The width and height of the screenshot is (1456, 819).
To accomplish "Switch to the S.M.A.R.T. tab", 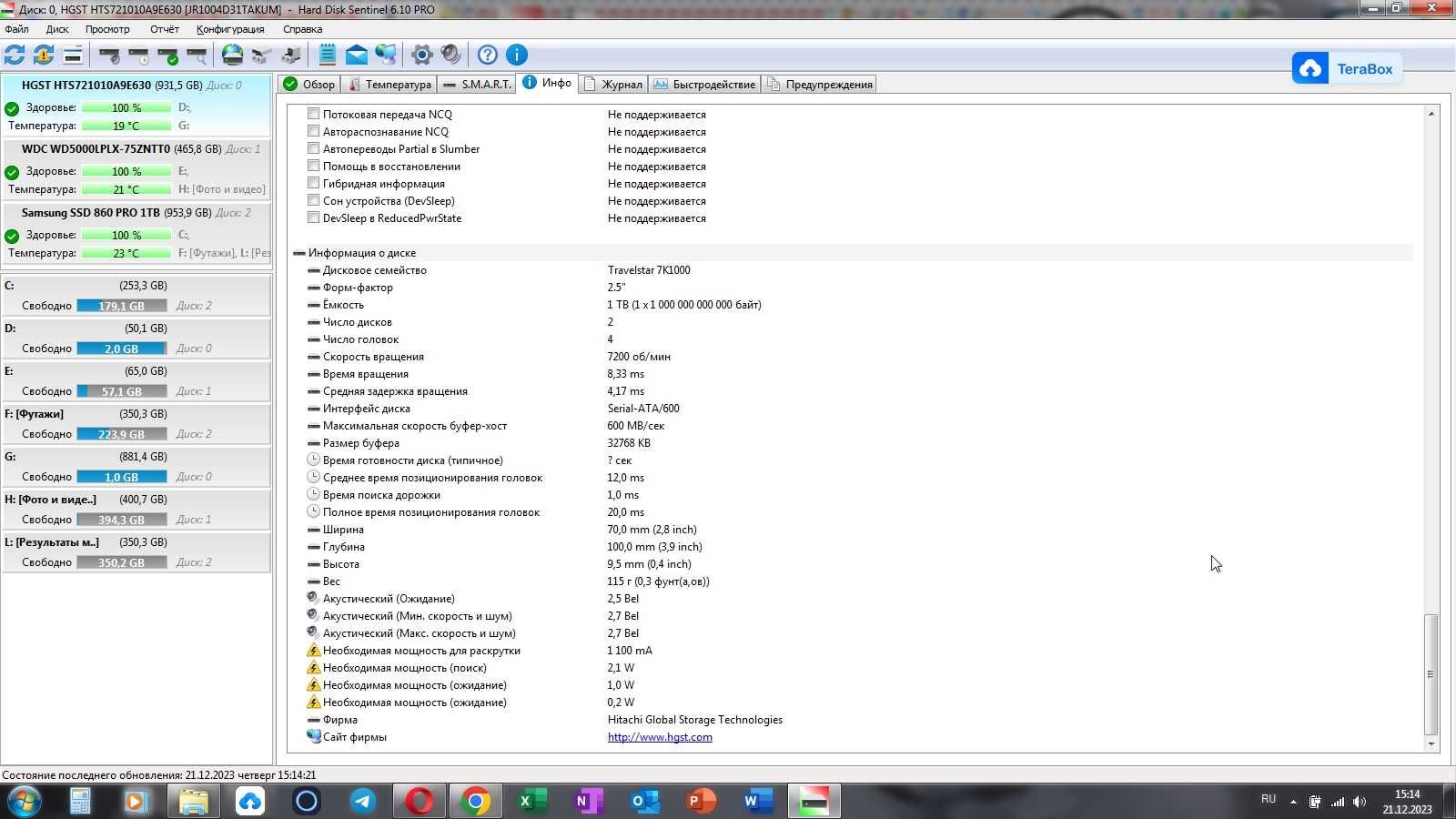I will click(477, 85).
